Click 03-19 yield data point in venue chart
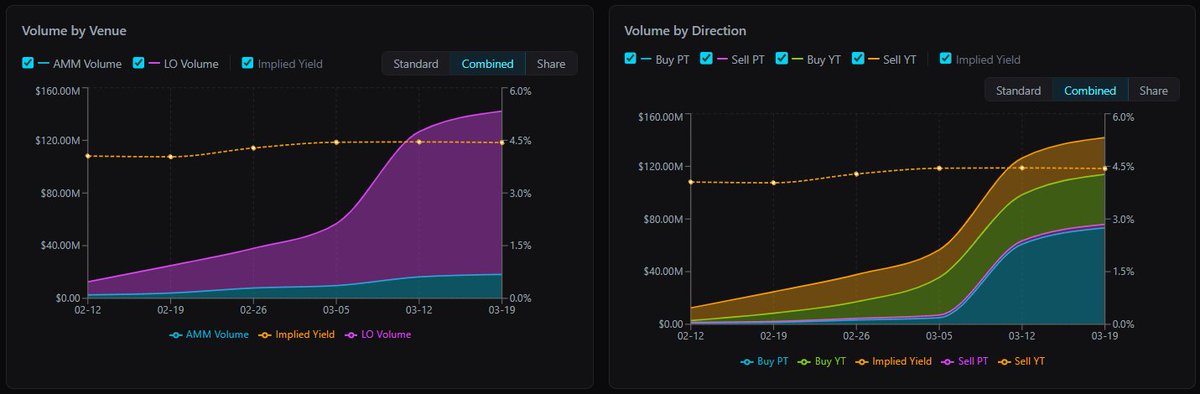Screen dimensions: 1200x394 [x=502, y=142]
